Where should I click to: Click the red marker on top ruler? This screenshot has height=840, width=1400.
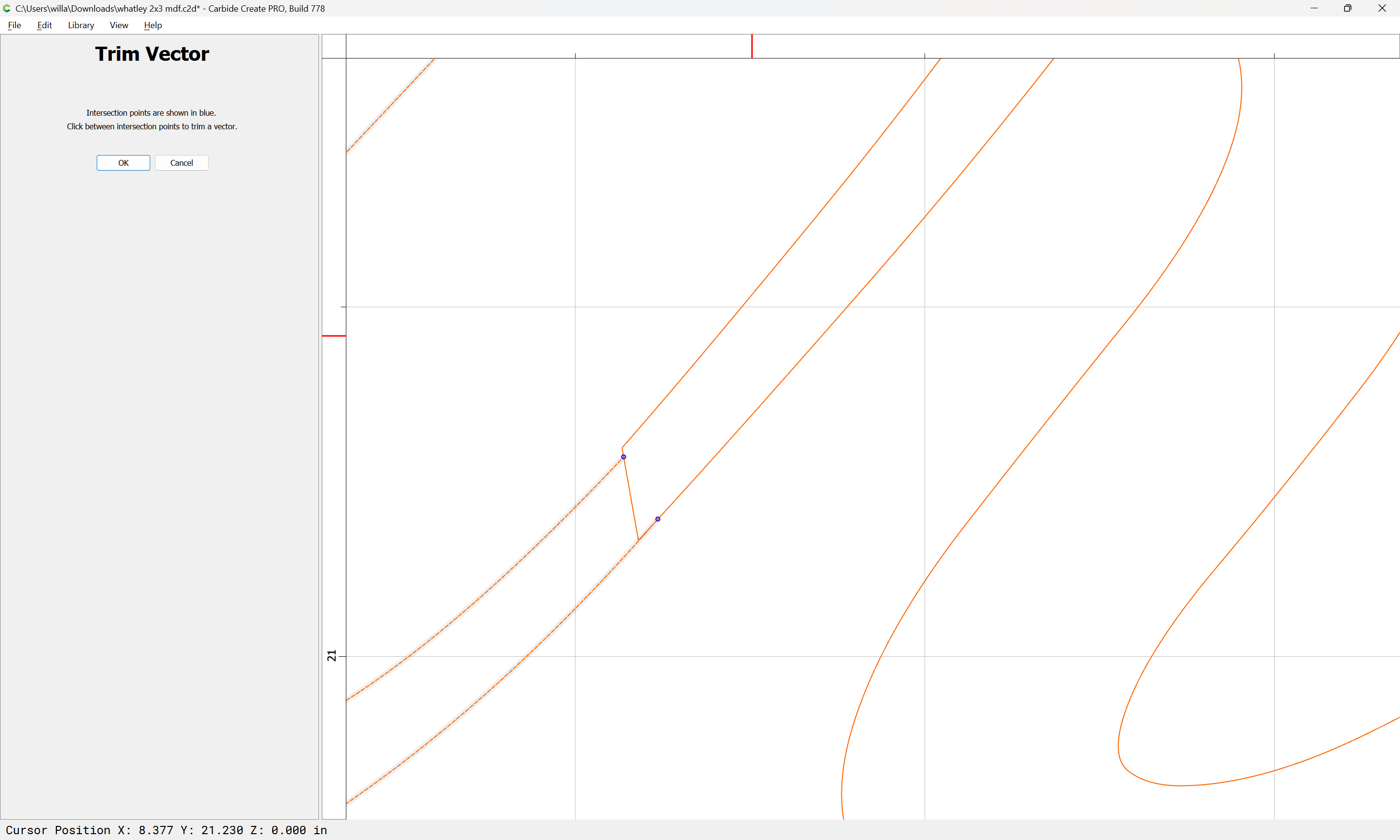click(x=752, y=46)
